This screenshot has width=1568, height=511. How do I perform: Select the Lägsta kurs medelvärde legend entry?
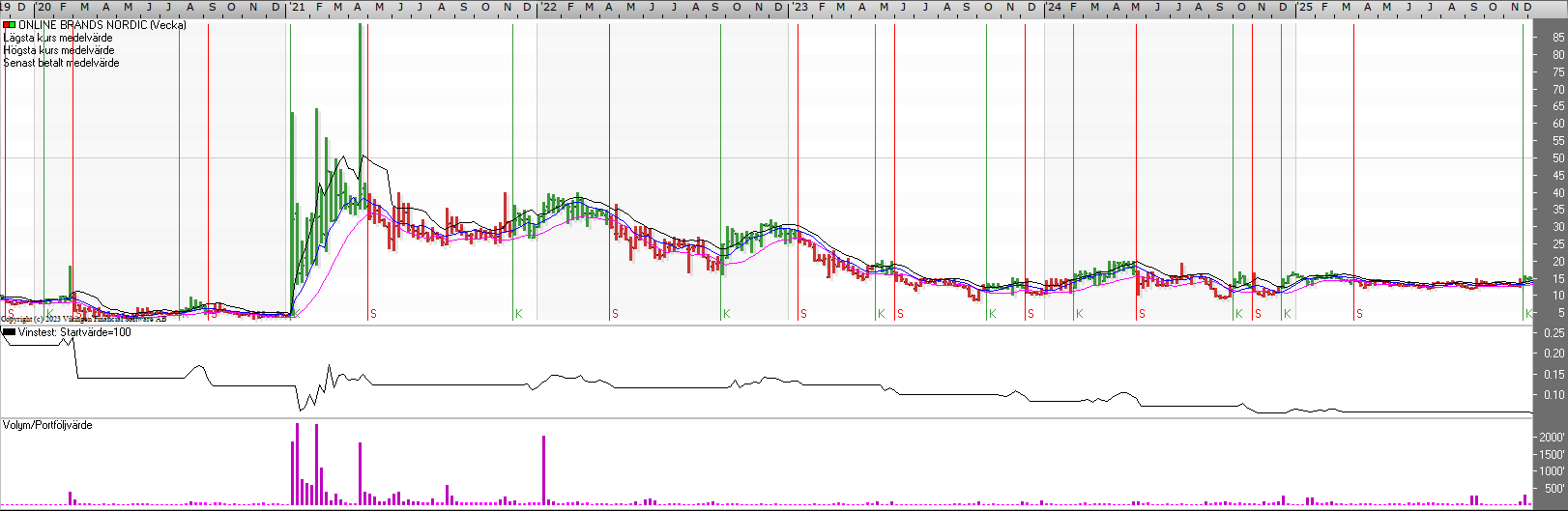58,38
